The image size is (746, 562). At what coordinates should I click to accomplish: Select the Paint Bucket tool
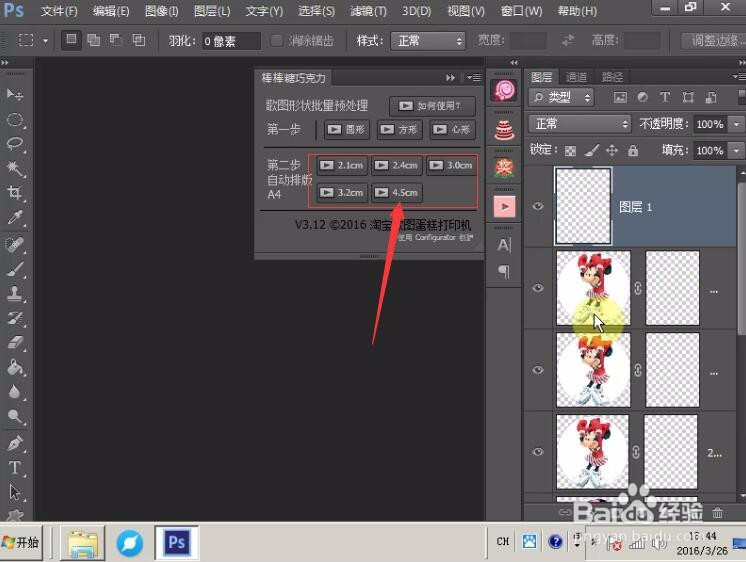(15, 367)
